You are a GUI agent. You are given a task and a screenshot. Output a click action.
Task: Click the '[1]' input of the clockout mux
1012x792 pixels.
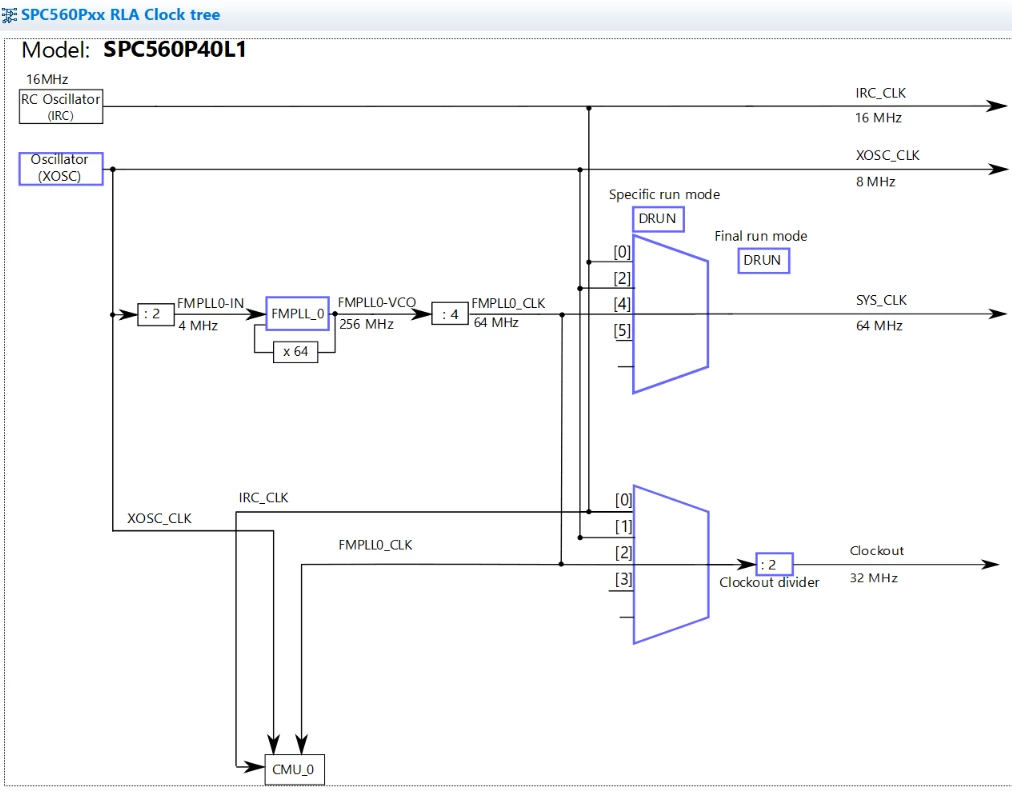623,526
